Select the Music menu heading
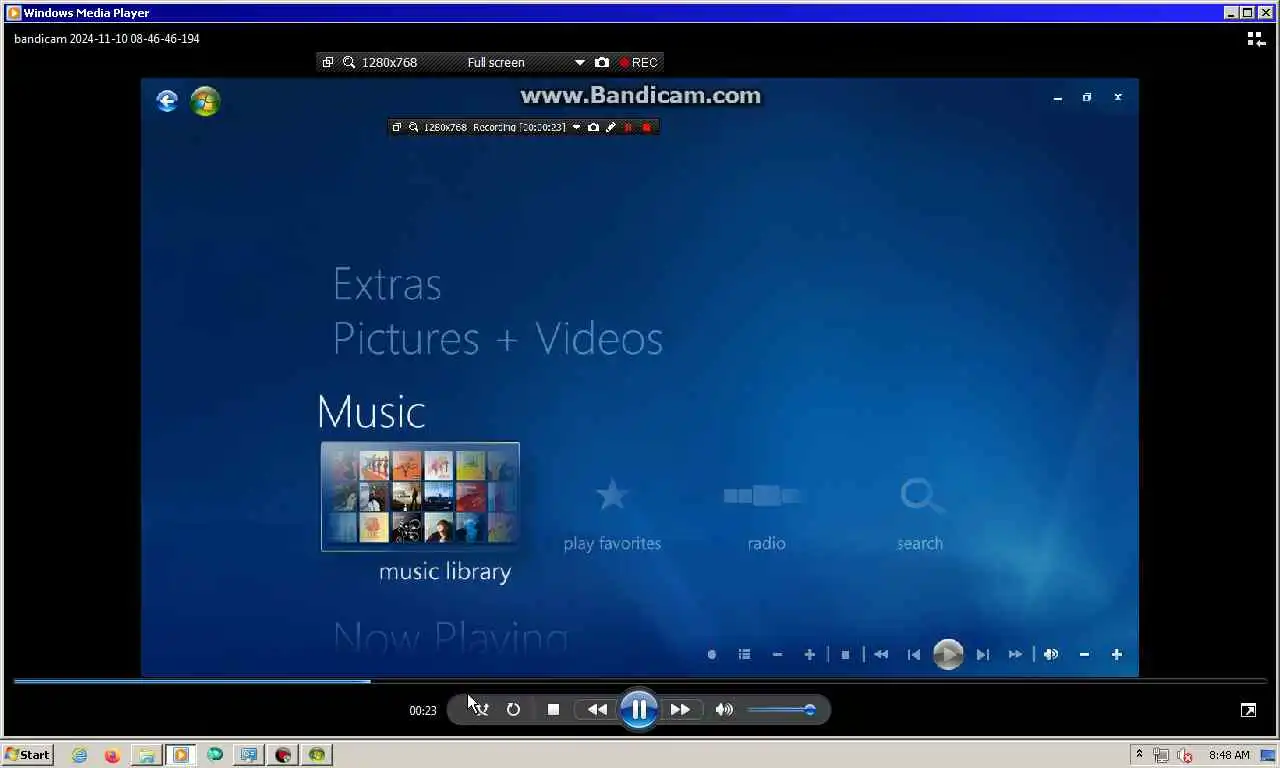This screenshot has width=1280, height=768. [371, 412]
